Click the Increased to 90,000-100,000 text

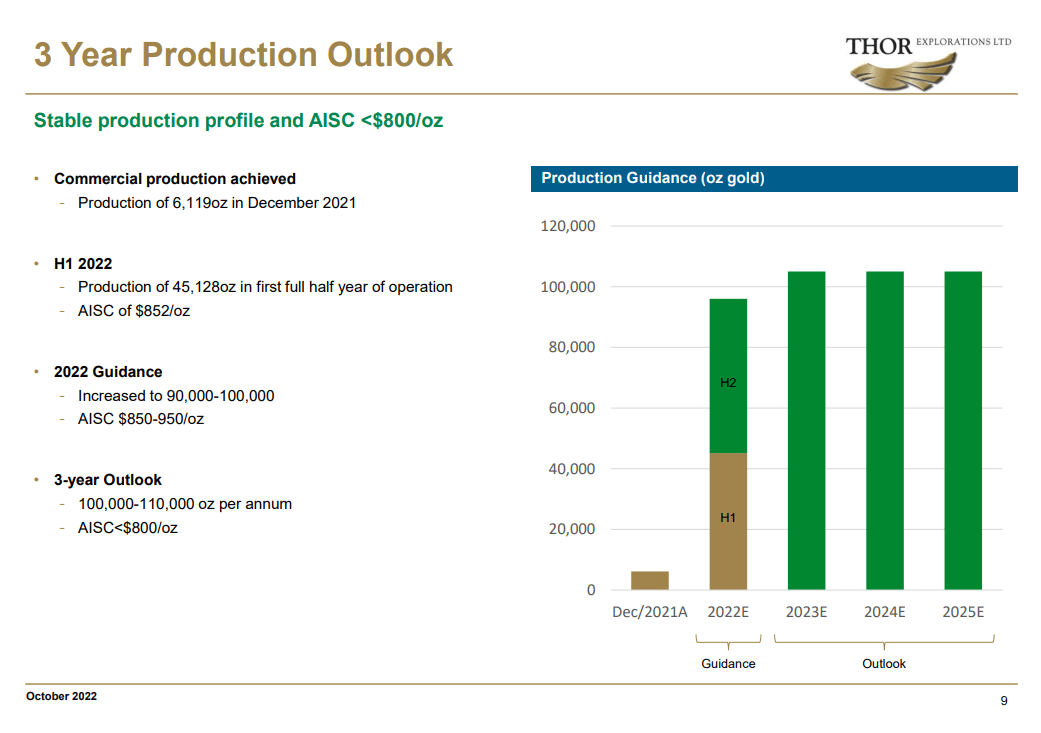(x=177, y=395)
